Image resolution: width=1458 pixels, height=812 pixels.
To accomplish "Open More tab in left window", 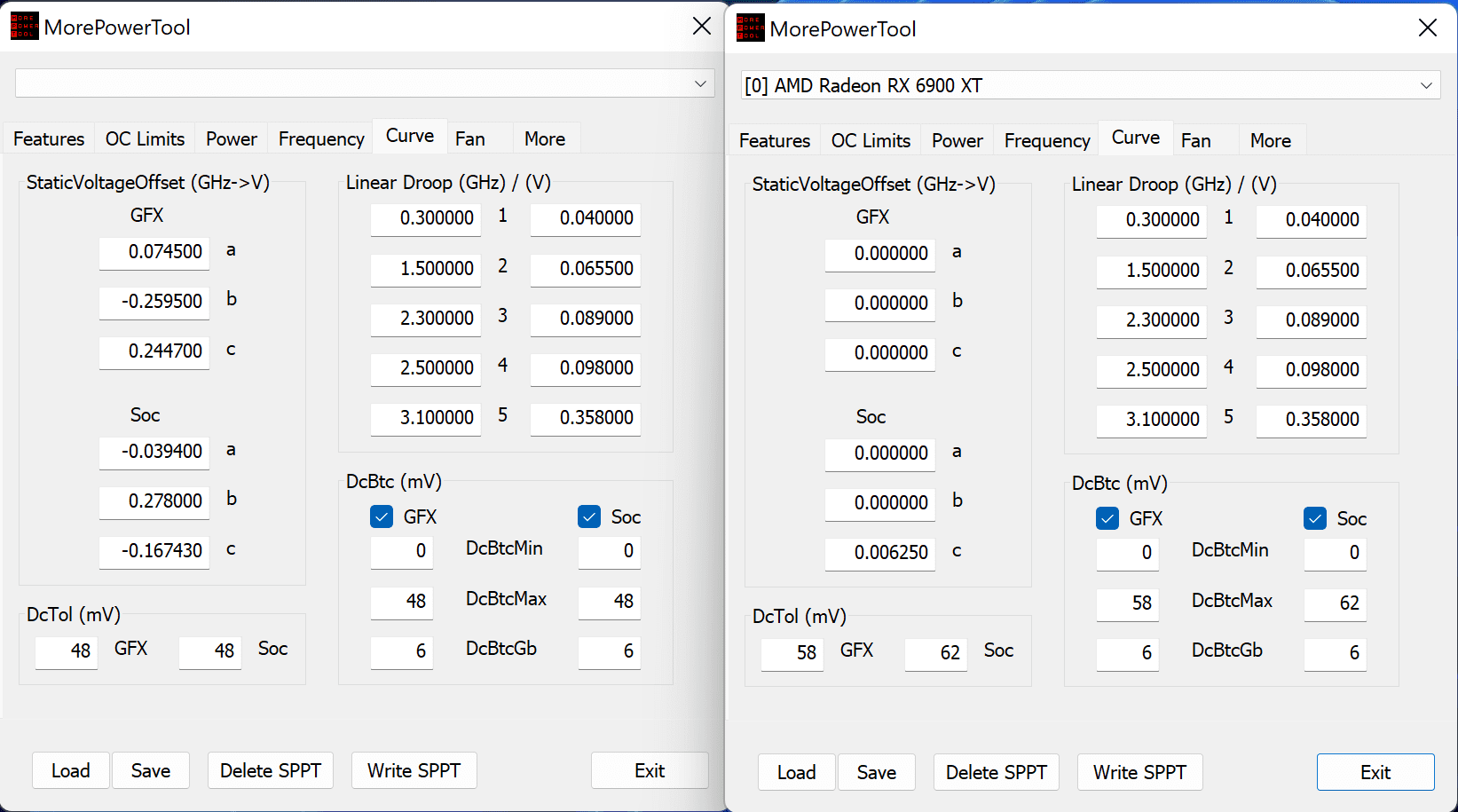I will click(x=545, y=138).
